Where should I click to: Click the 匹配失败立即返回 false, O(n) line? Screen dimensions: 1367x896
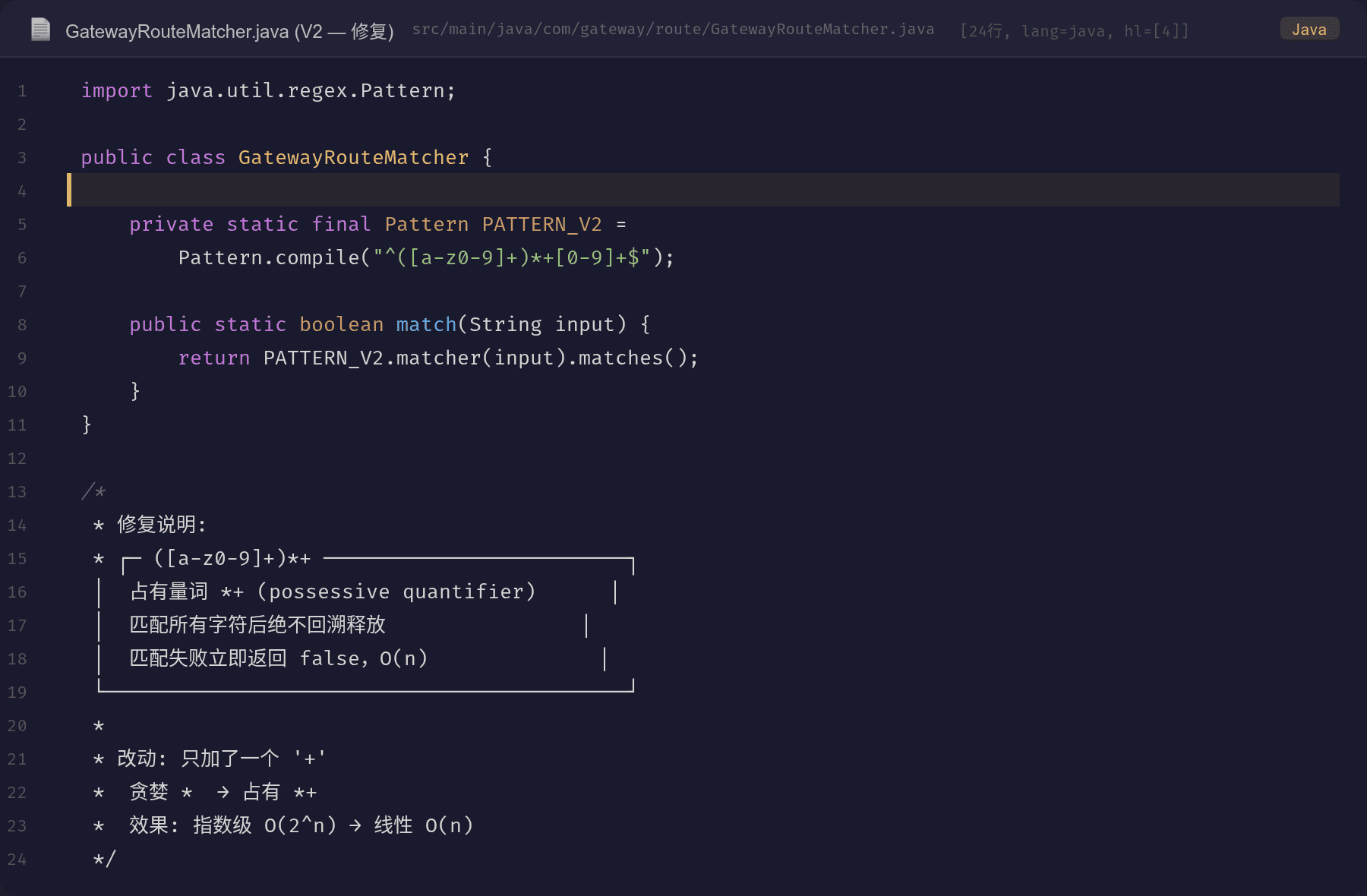pos(279,658)
